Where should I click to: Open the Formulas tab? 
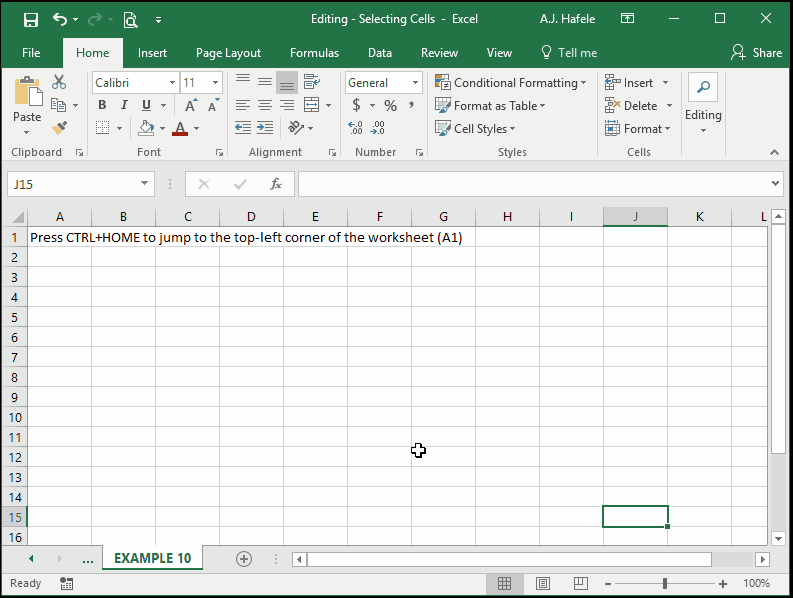pyautogui.click(x=315, y=53)
